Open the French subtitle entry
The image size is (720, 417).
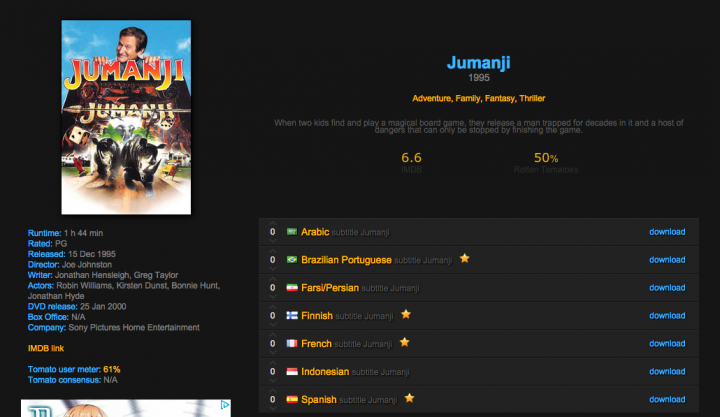[x=347, y=344]
